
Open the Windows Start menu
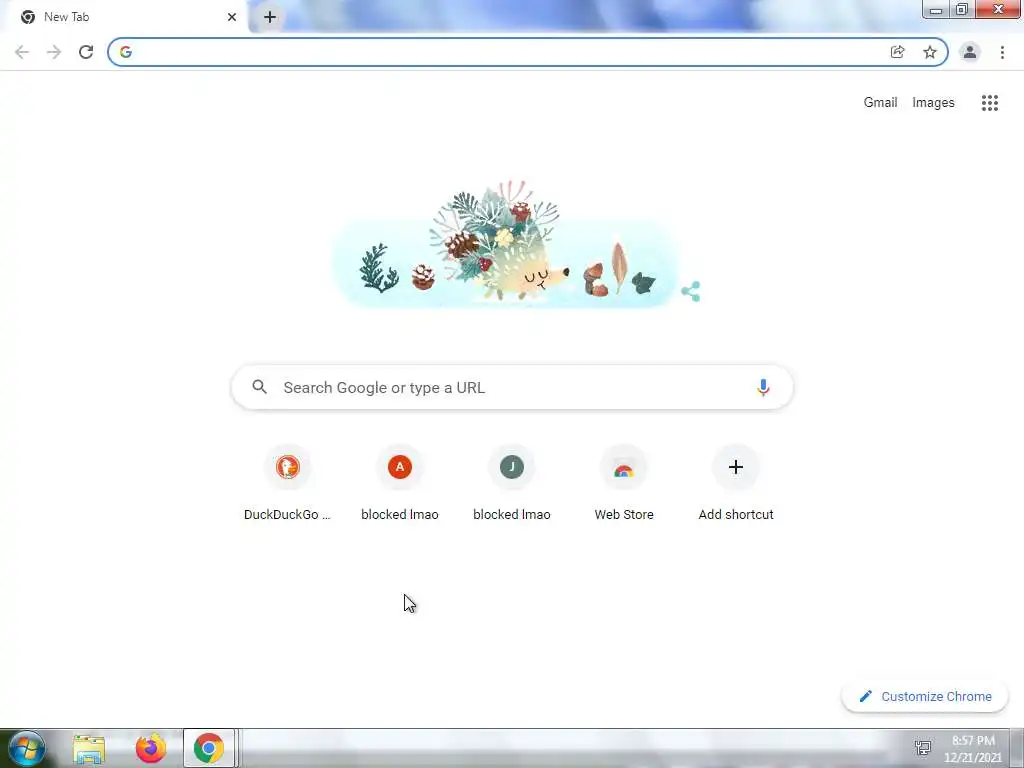point(27,748)
